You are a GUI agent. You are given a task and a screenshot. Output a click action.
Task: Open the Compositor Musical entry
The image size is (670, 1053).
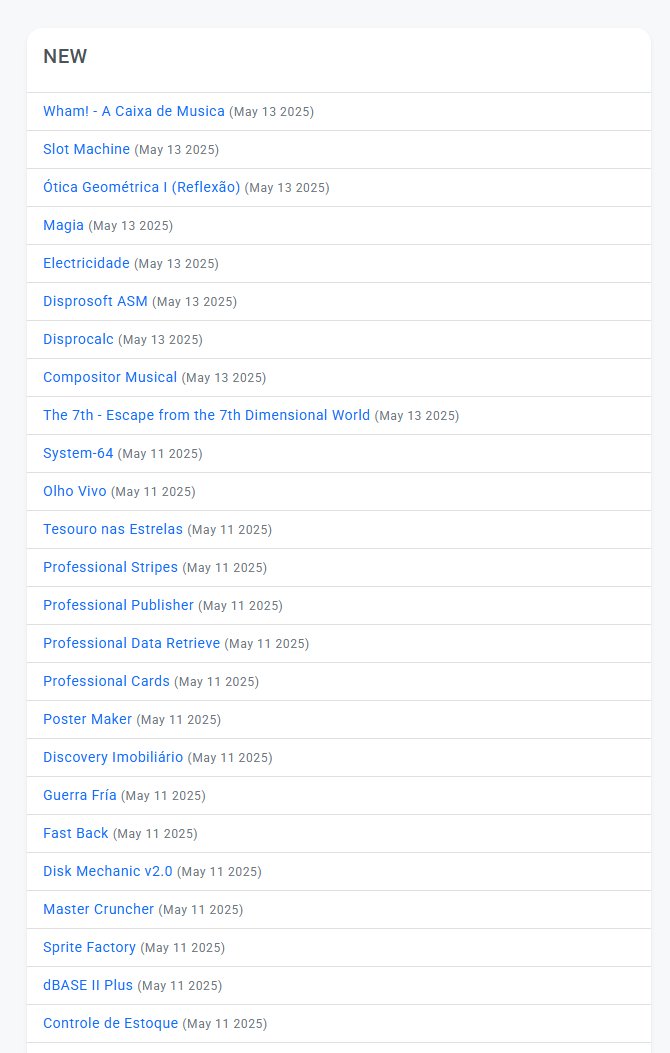110,377
